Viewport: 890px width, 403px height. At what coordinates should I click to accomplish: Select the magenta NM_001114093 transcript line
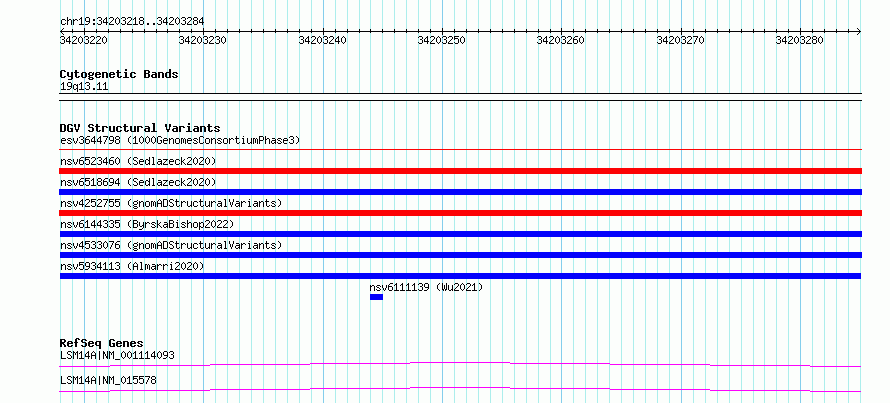(x=460, y=364)
